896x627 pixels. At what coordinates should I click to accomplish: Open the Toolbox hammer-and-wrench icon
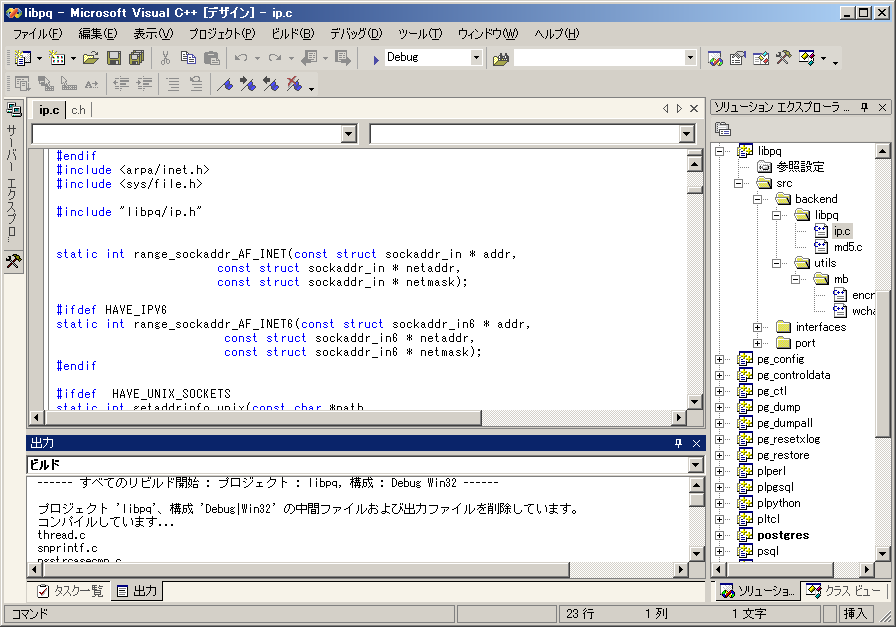[x=783, y=58]
